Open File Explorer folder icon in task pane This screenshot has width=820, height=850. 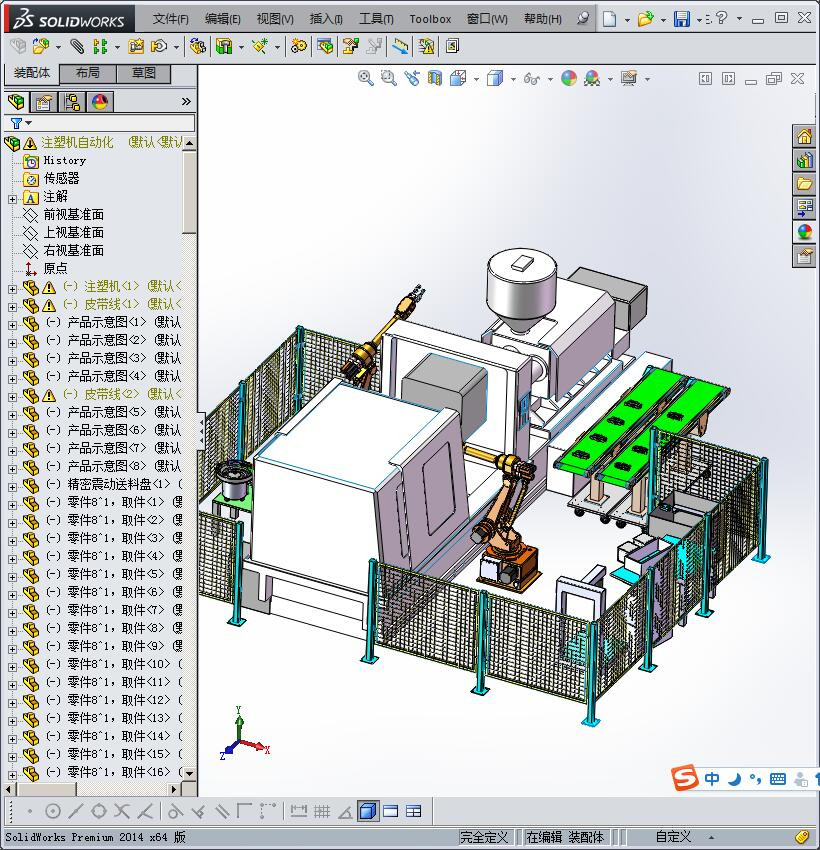[x=804, y=184]
